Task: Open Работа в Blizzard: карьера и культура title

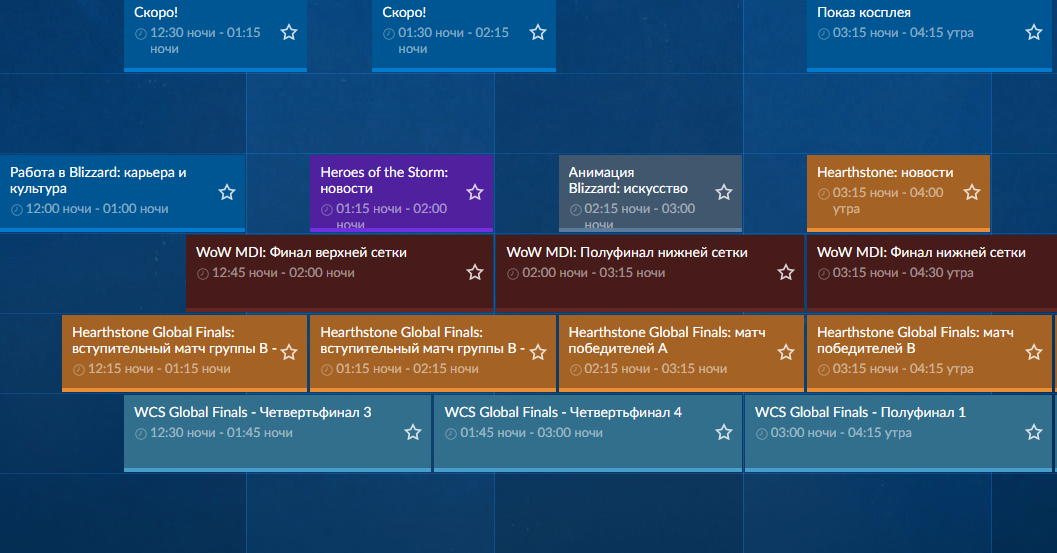Action: point(98,181)
